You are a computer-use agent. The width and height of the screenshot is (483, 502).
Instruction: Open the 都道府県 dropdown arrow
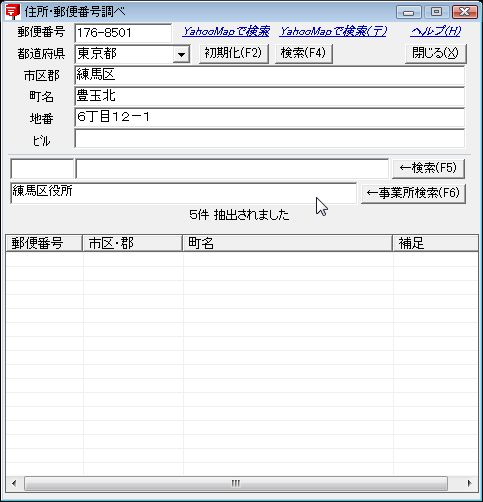pyautogui.click(x=181, y=54)
